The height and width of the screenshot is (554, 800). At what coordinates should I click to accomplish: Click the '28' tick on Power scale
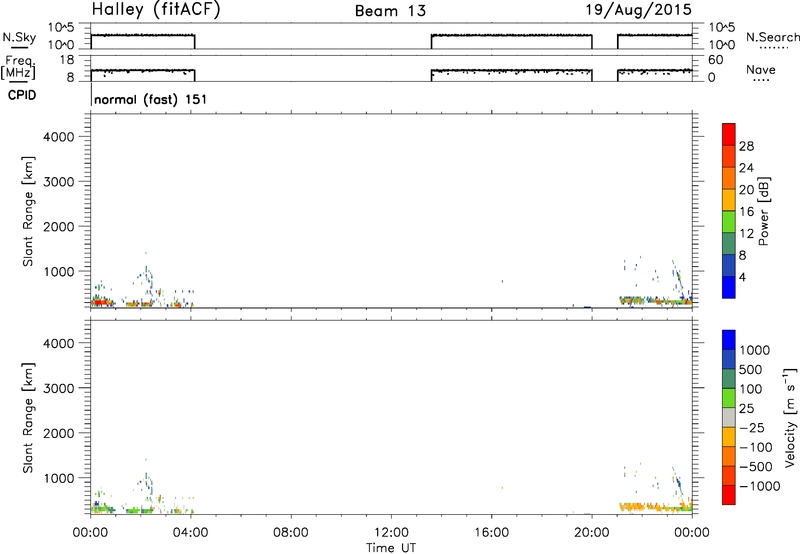[x=746, y=146]
